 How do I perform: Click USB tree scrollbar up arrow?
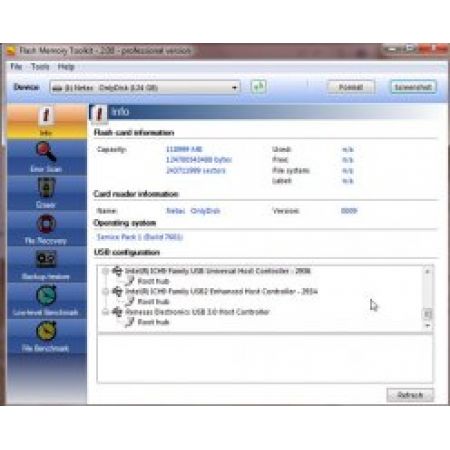[427, 272]
